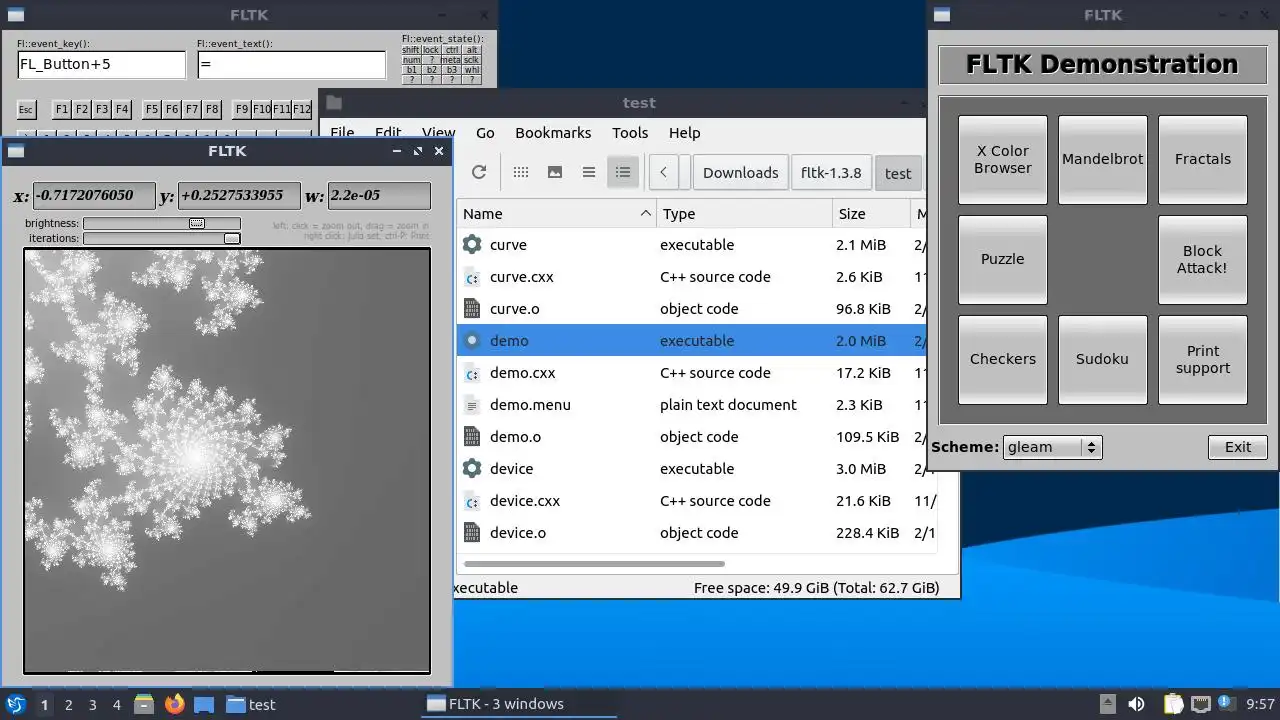Image resolution: width=1280 pixels, height=720 pixels.
Task: Toggle the lock state indicator
Action: 431,50
